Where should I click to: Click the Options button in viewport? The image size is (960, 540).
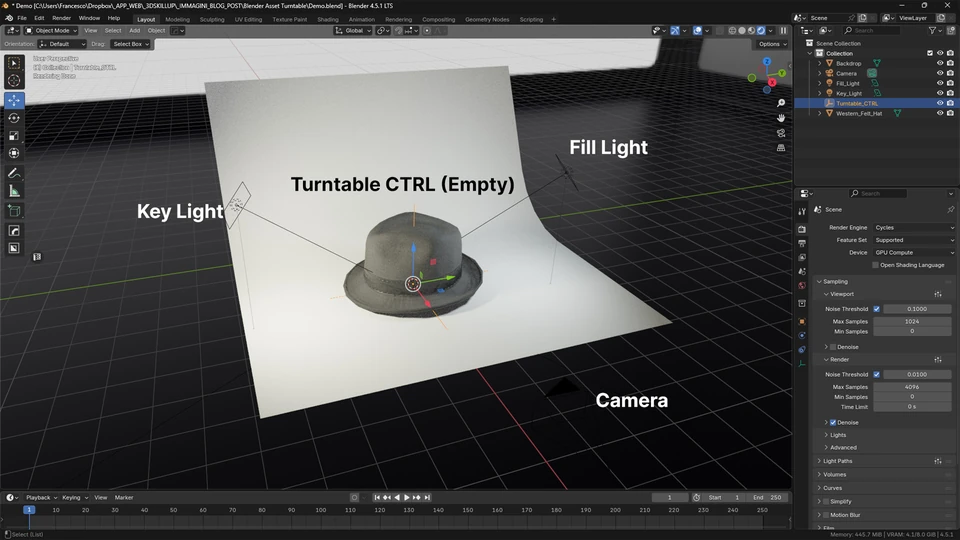pos(771,44)
